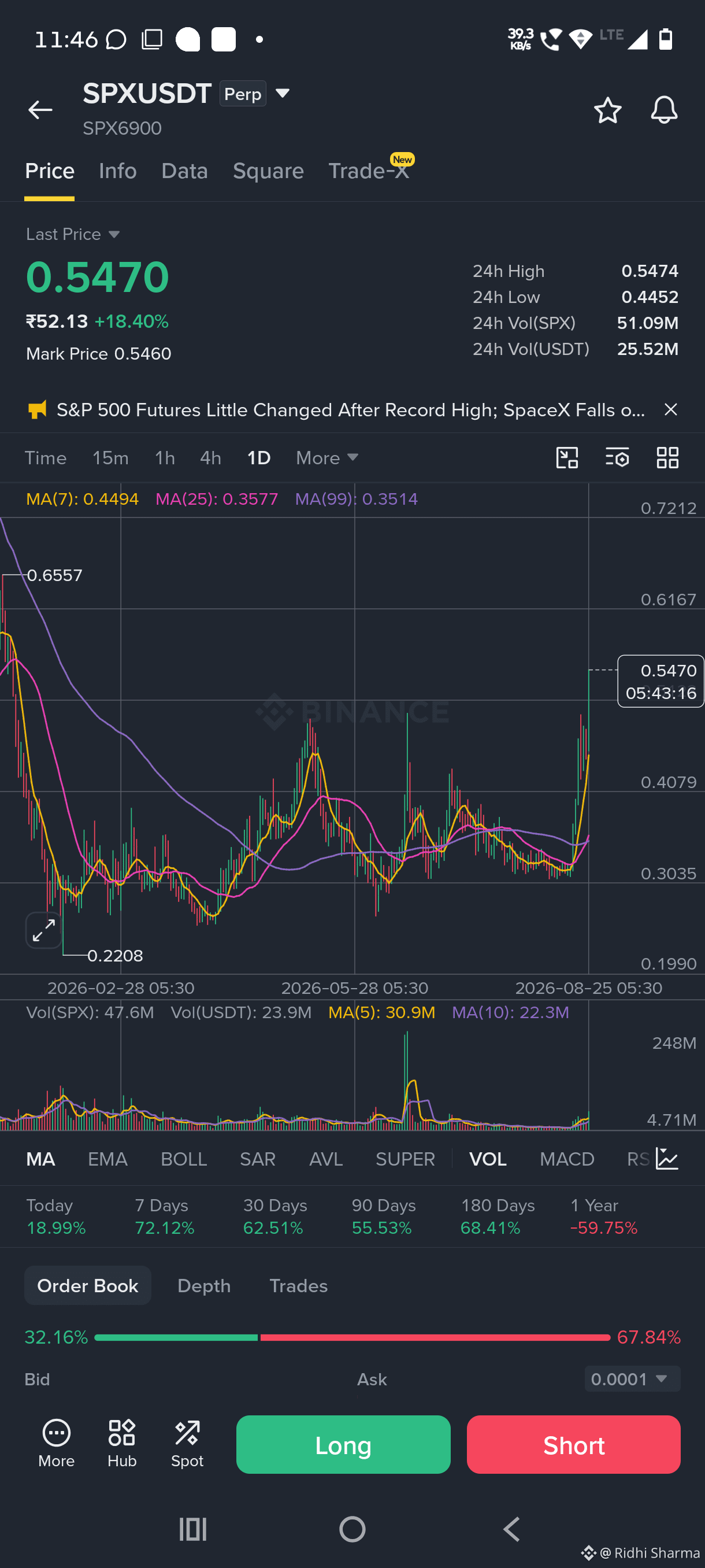Open Android recent apps button
705x1568 pixels.
193,1529
